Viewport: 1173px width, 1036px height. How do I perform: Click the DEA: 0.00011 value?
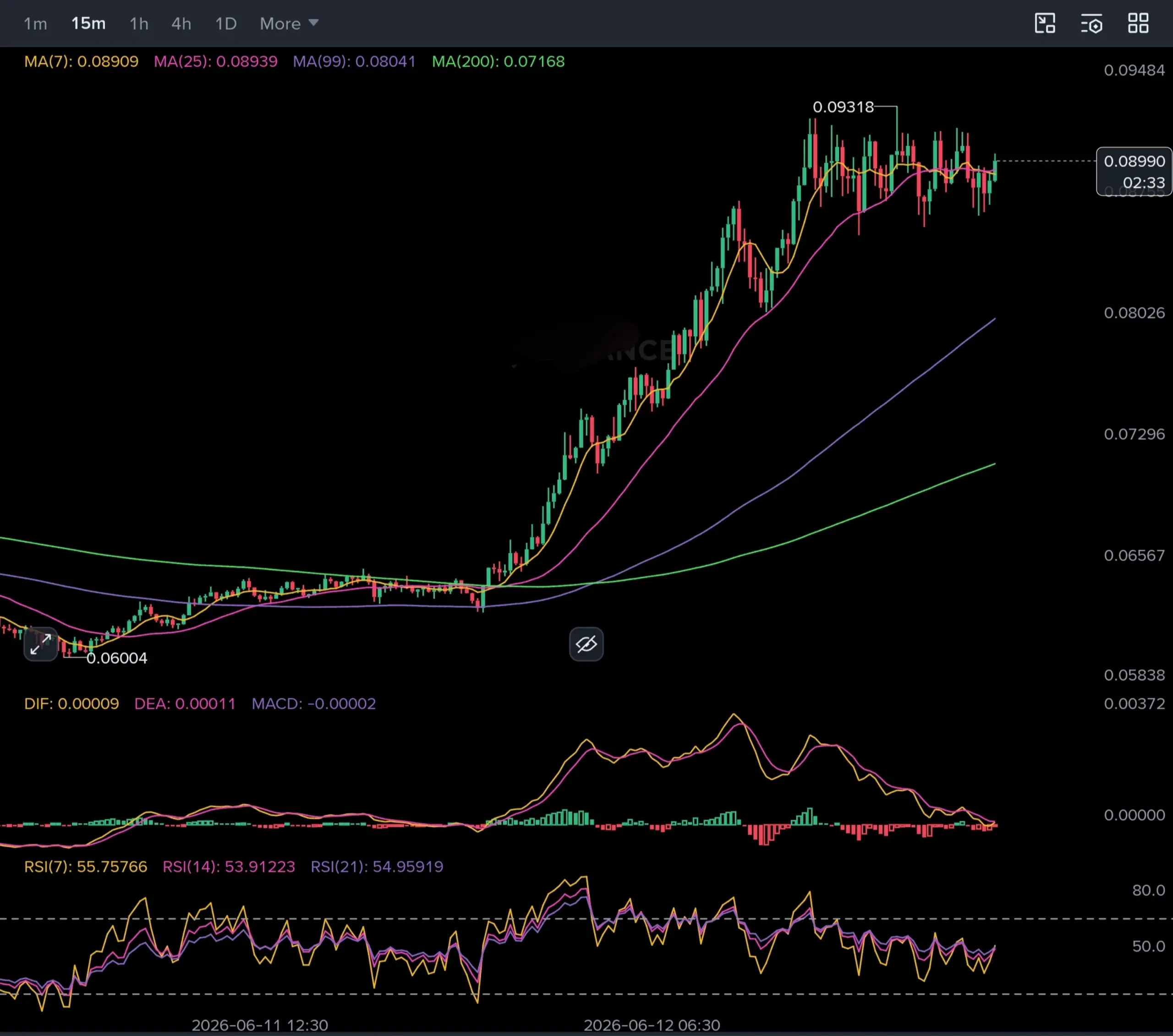click(x=185, y=704)
